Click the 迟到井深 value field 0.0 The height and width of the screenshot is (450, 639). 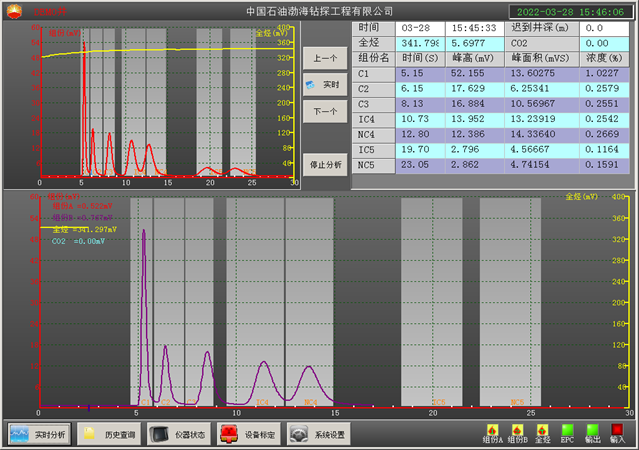(x=604, y=28)
